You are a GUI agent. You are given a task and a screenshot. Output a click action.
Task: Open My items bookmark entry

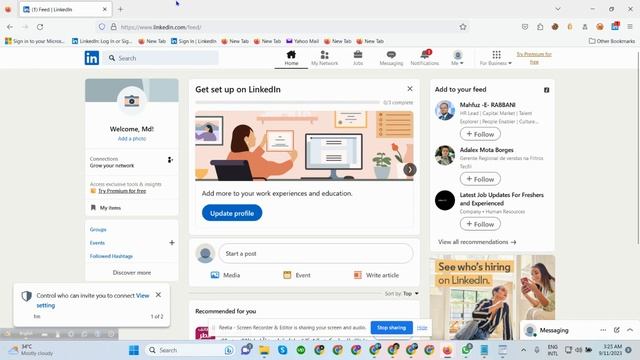coord(106,208)
